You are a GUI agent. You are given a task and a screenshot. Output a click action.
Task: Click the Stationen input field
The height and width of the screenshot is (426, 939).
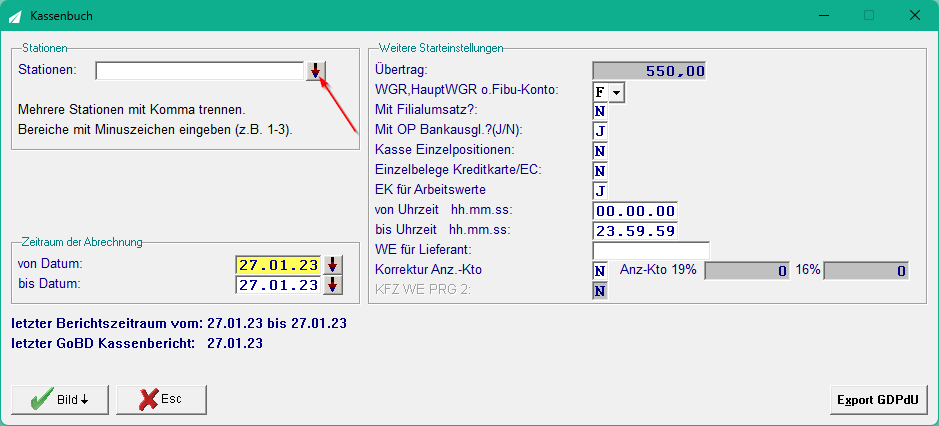[x=200, y=71]
